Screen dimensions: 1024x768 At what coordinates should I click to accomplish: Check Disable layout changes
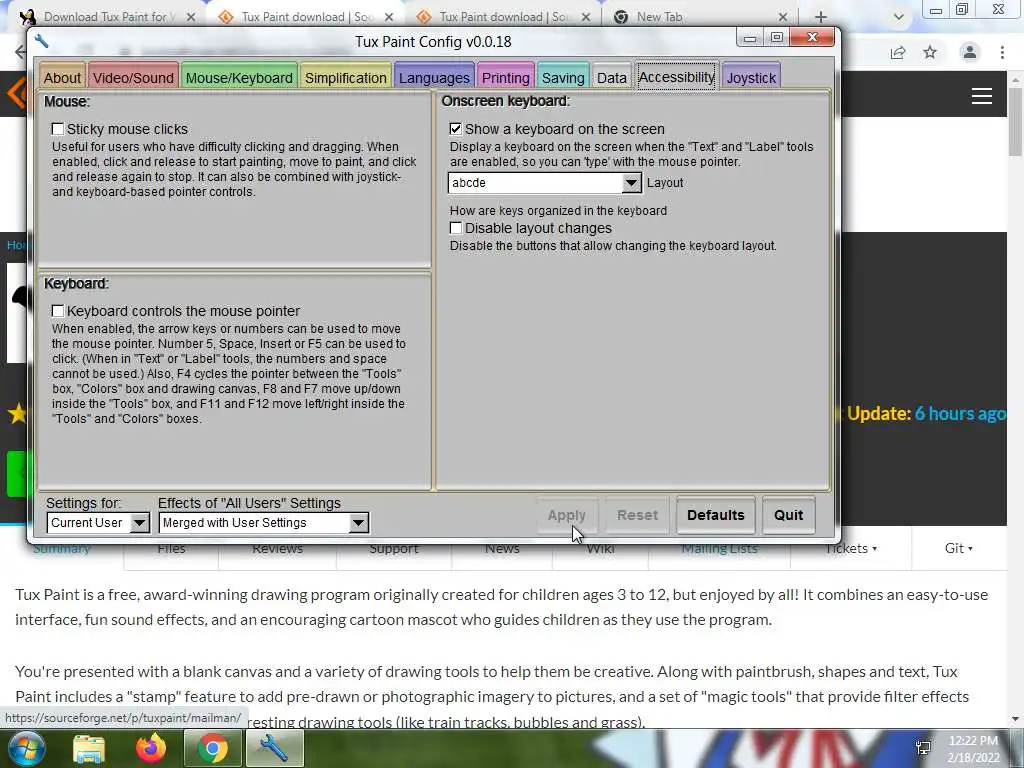(x=456, y=228)
